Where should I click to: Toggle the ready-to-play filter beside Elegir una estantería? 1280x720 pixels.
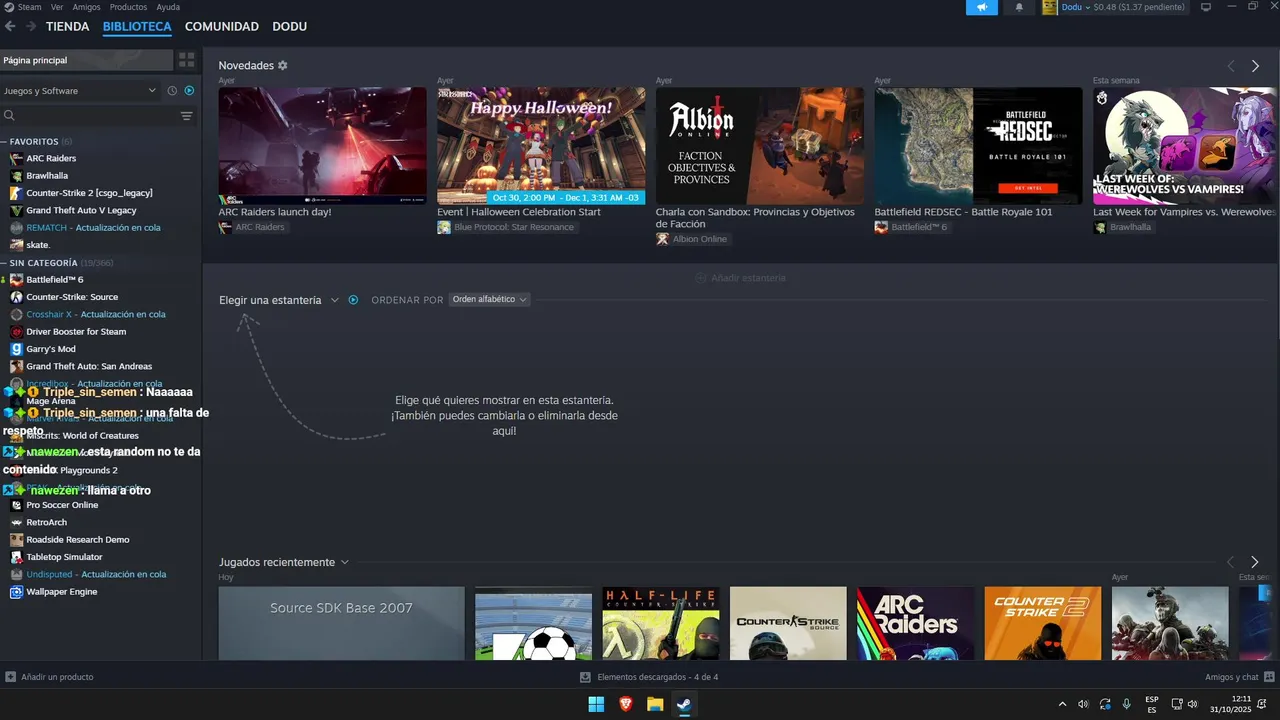click(353, 299)
